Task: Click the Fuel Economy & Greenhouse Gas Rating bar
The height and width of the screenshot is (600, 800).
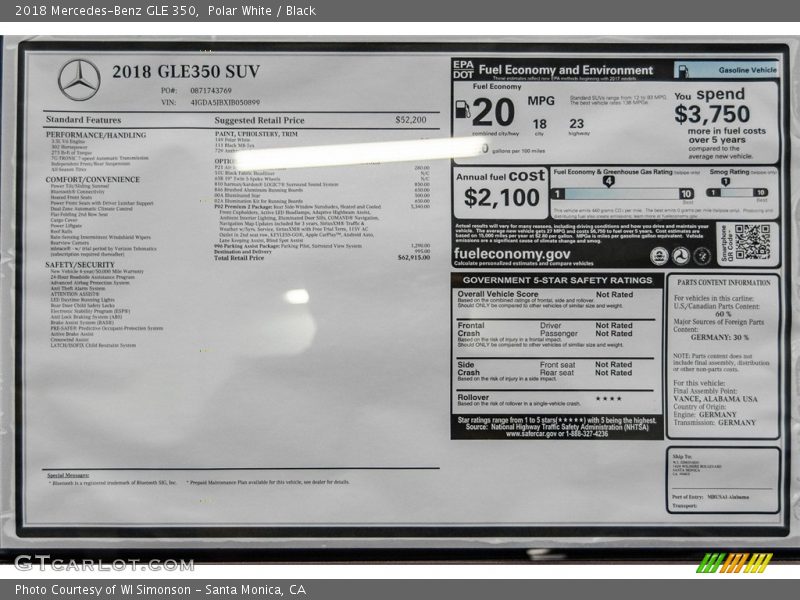Action: tap(622, 194)
